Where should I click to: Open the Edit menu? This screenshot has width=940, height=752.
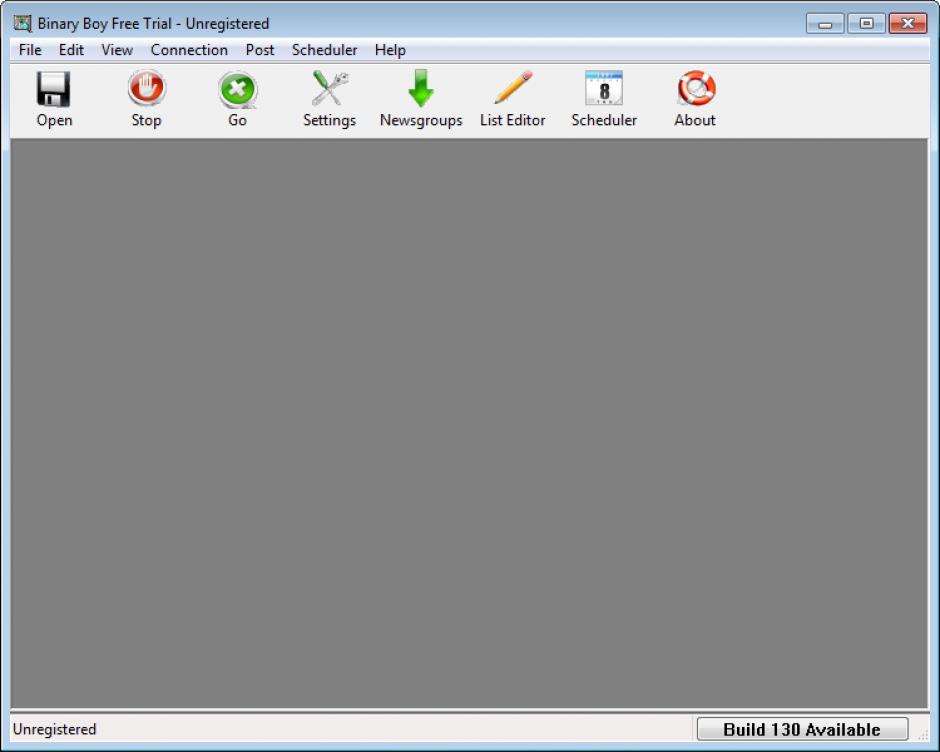[71, 50]
